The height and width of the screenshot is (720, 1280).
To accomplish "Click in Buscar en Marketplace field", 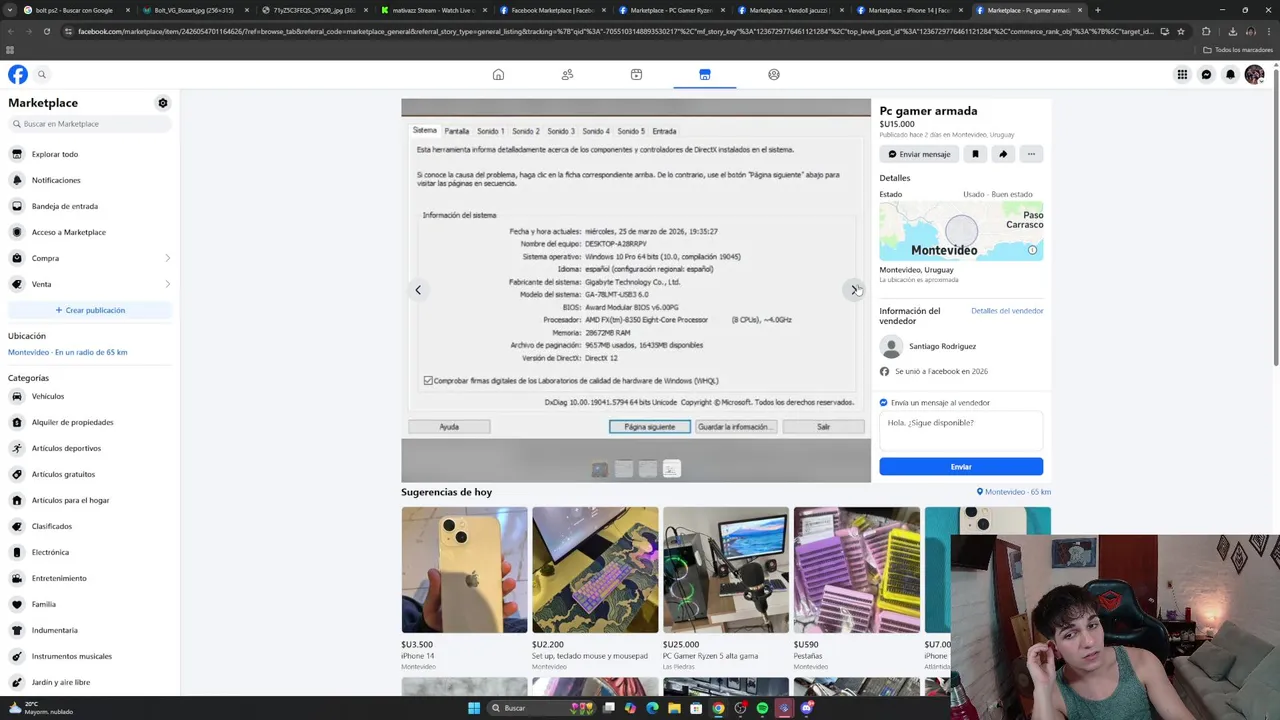I will point(90,124).
